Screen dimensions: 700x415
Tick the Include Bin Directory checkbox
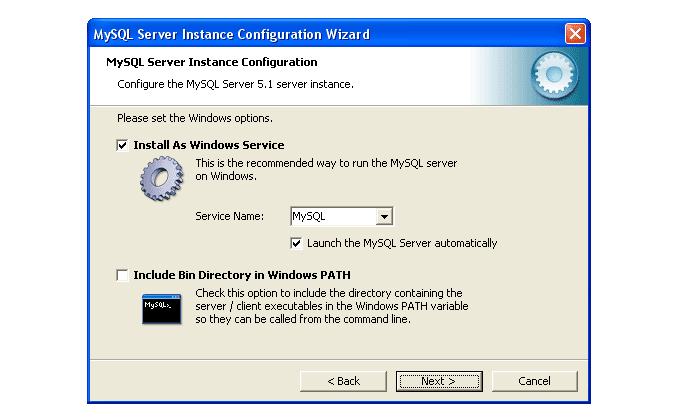(122, 274)
